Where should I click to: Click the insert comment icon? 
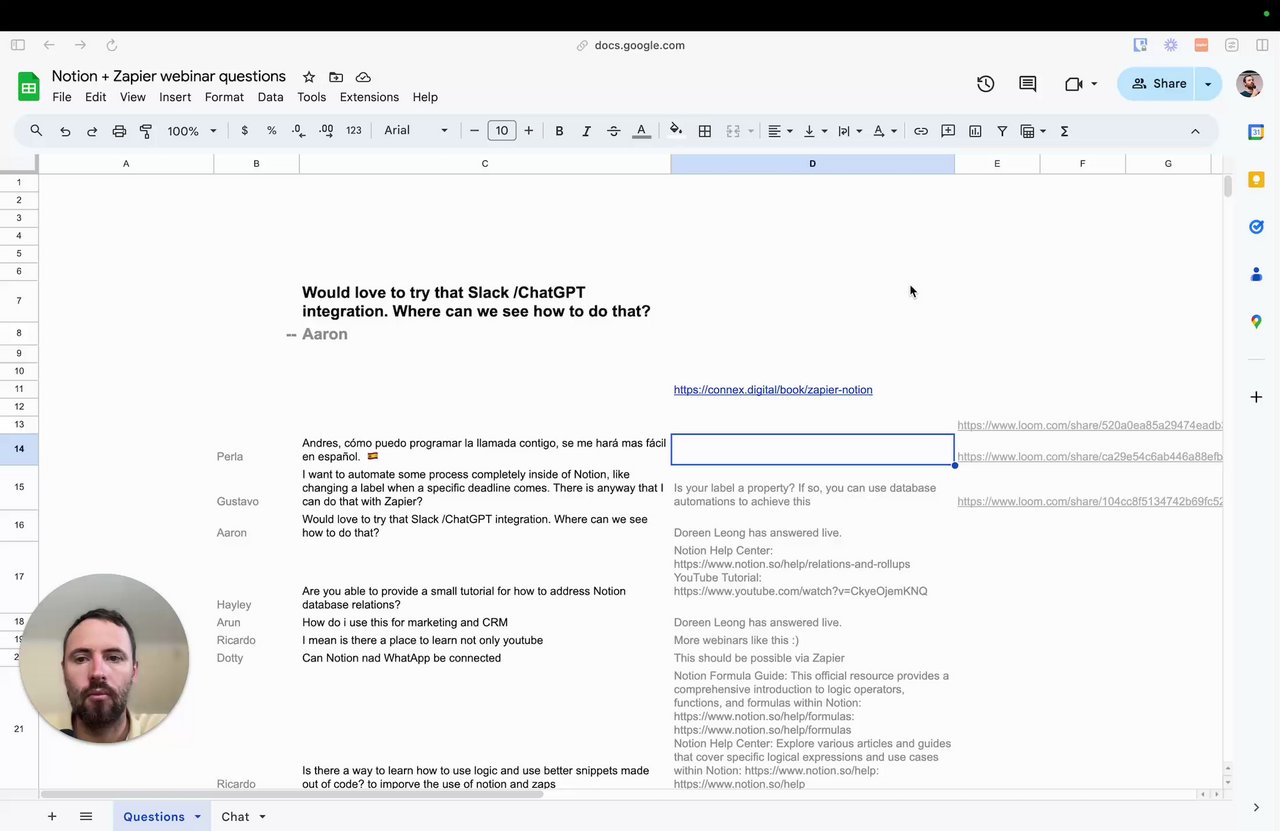pos(948,131)
